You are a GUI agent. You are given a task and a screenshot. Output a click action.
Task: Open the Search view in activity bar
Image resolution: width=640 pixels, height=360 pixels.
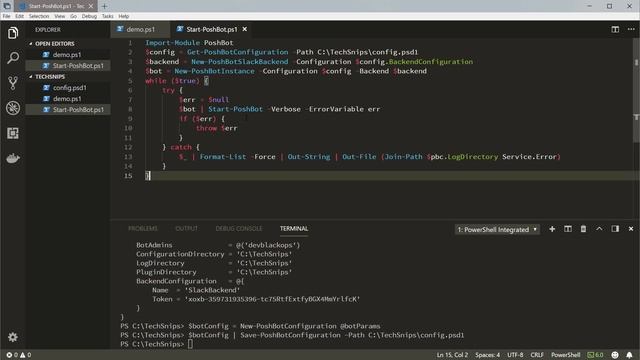(13, 58)
